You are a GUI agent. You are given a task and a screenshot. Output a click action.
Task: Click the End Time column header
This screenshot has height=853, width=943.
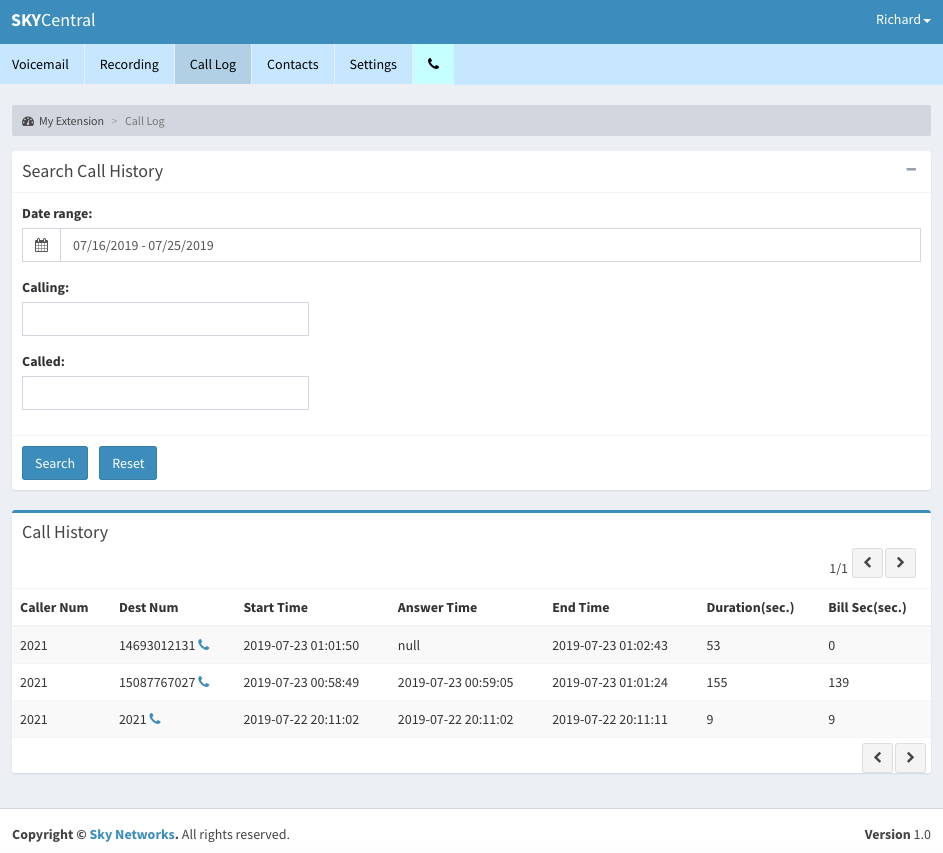click(x=581, y=608)
